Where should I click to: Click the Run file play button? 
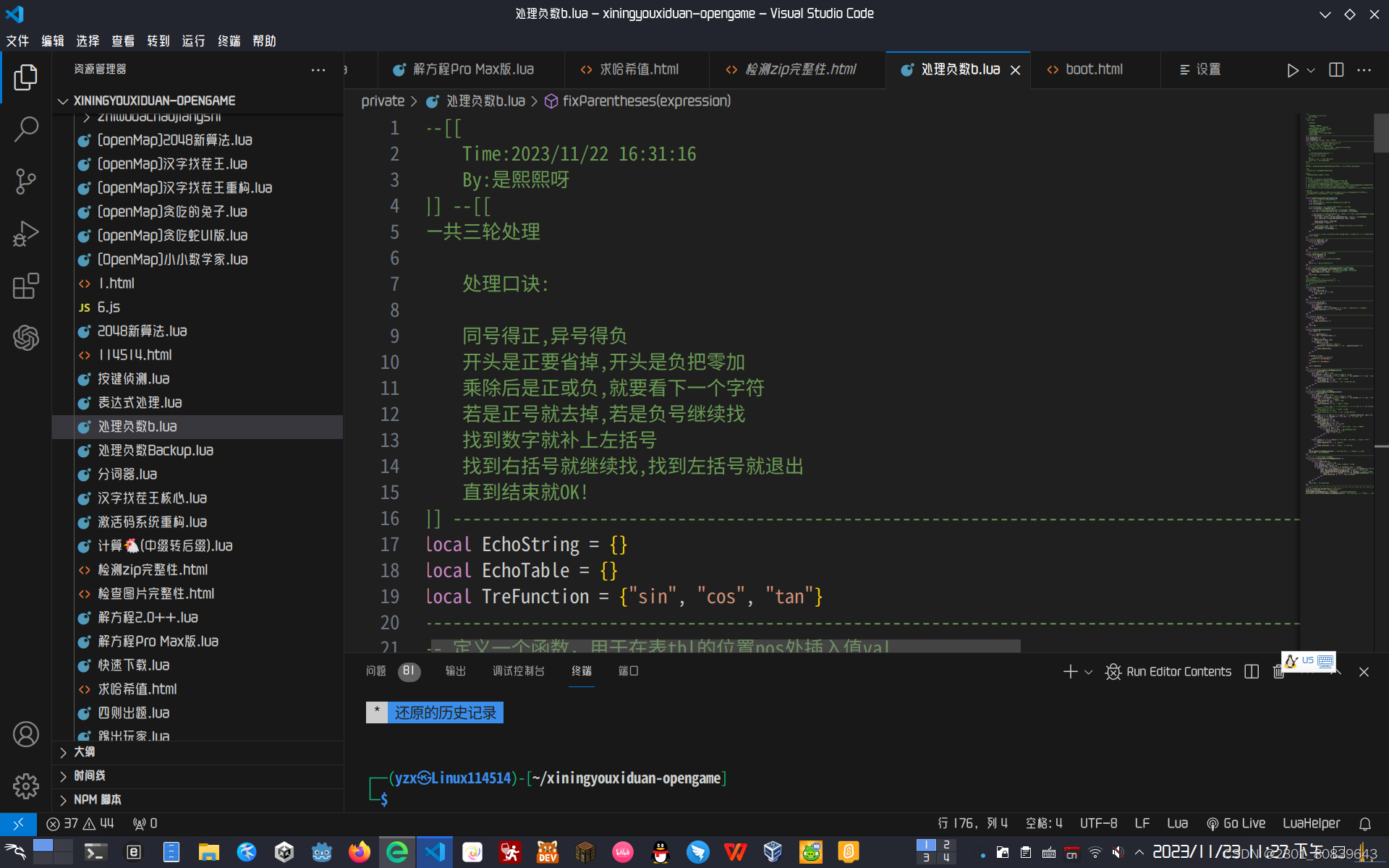coord(1292,70)
